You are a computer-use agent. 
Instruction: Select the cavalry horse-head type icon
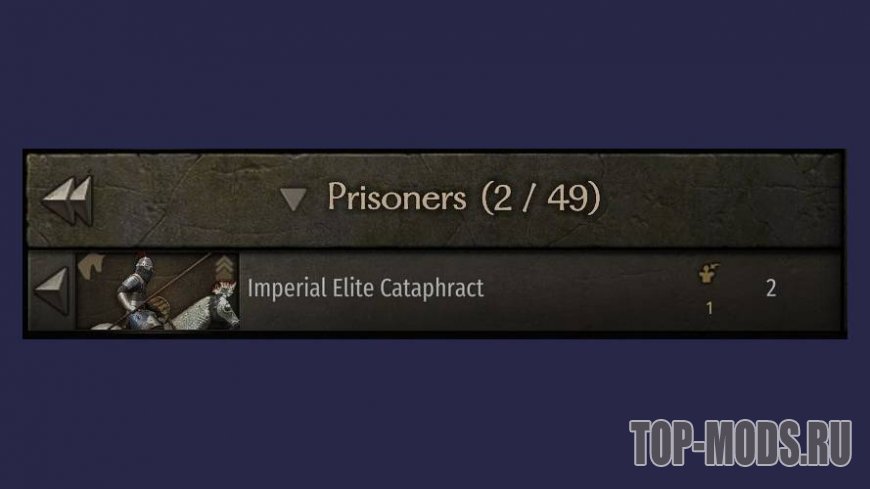[x=91, y=265]
